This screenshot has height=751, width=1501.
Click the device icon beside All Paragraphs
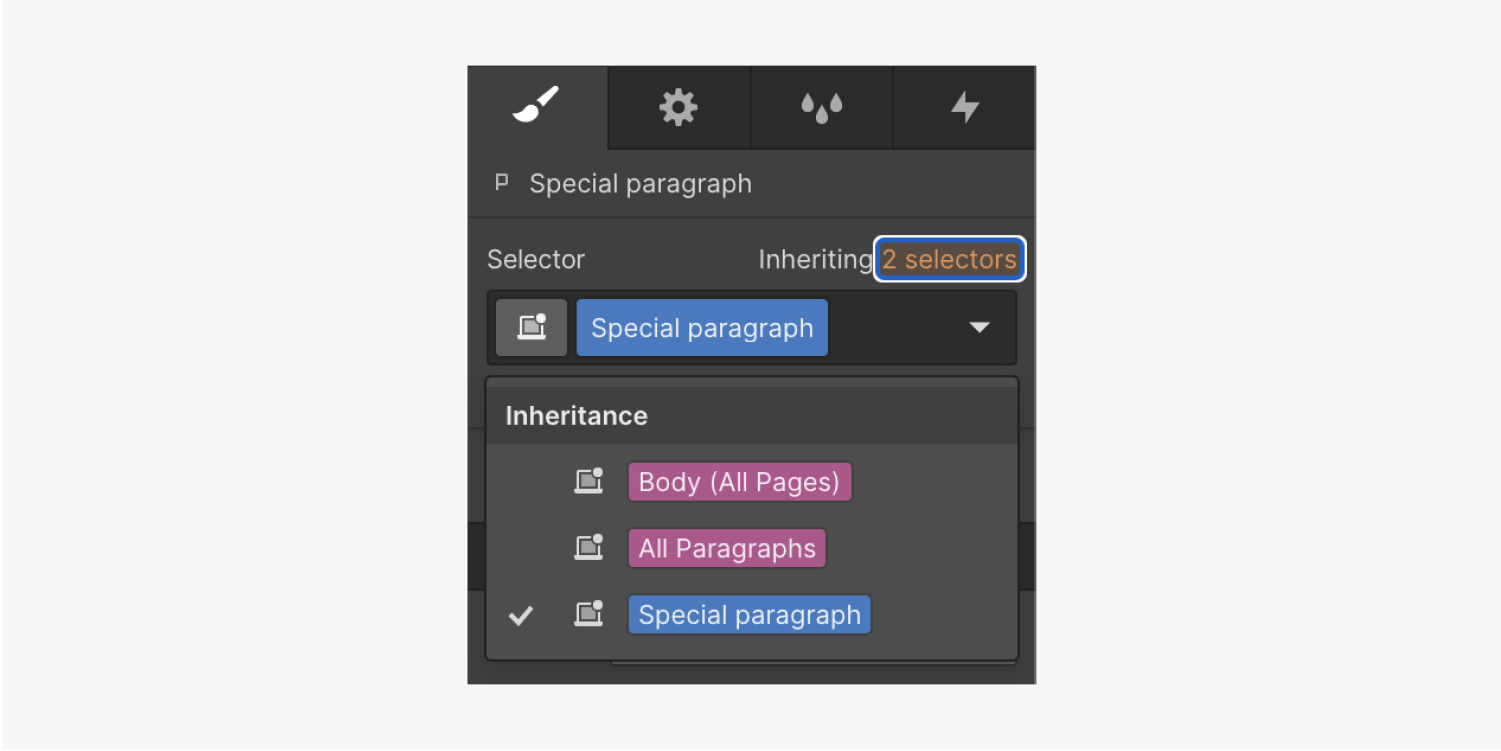[589, 548]
